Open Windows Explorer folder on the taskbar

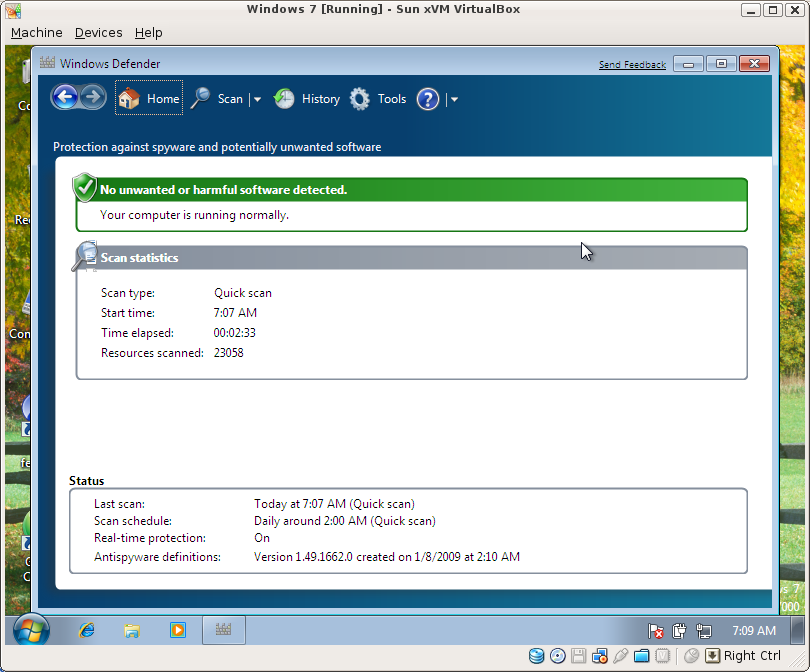click(131, 630)
